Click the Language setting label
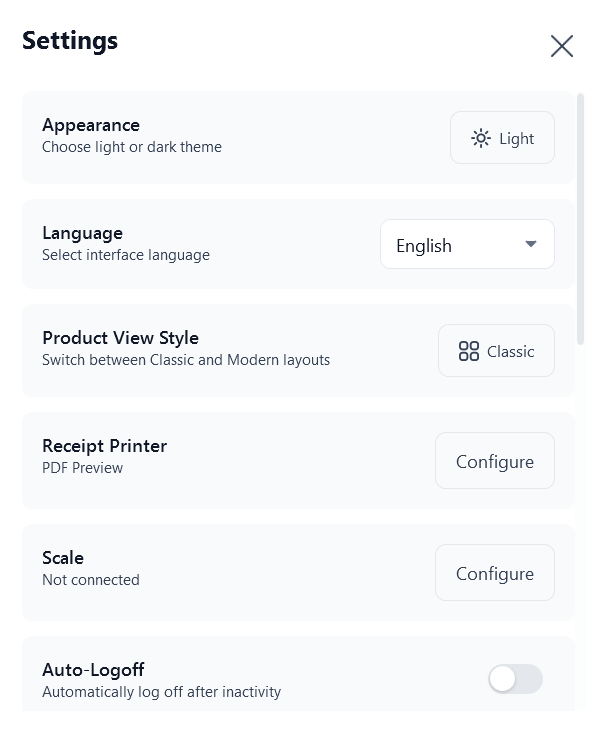The image size is (611, 735). (82, 233)
